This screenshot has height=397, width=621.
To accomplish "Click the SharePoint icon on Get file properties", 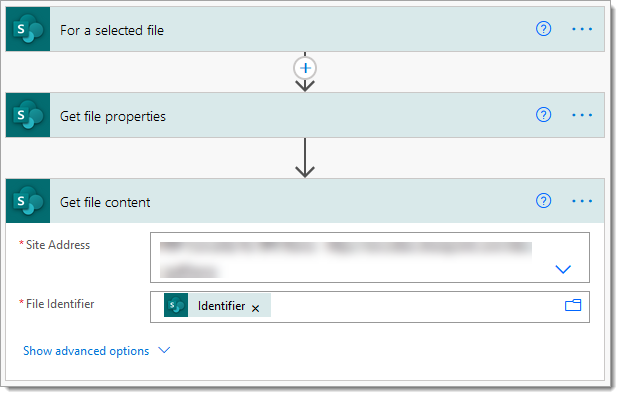I will (x=28, y=115).
